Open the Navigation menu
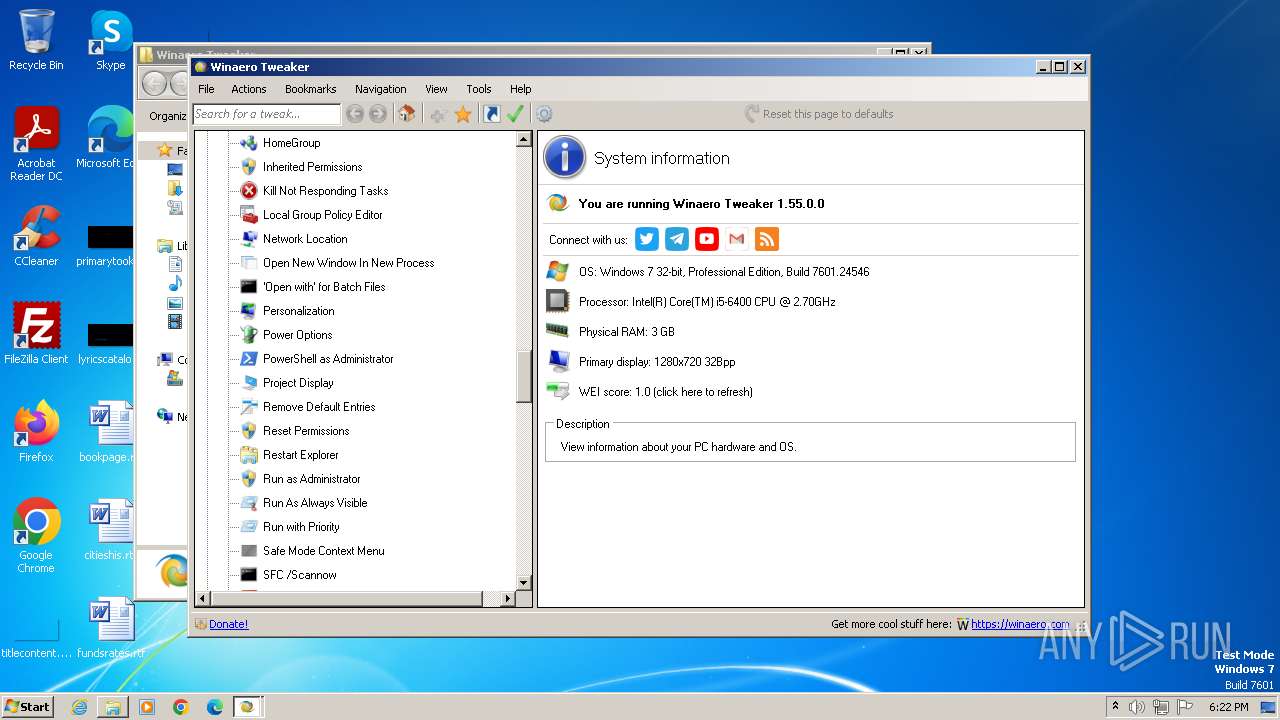1280x720 pixels. tap(381, 89)
